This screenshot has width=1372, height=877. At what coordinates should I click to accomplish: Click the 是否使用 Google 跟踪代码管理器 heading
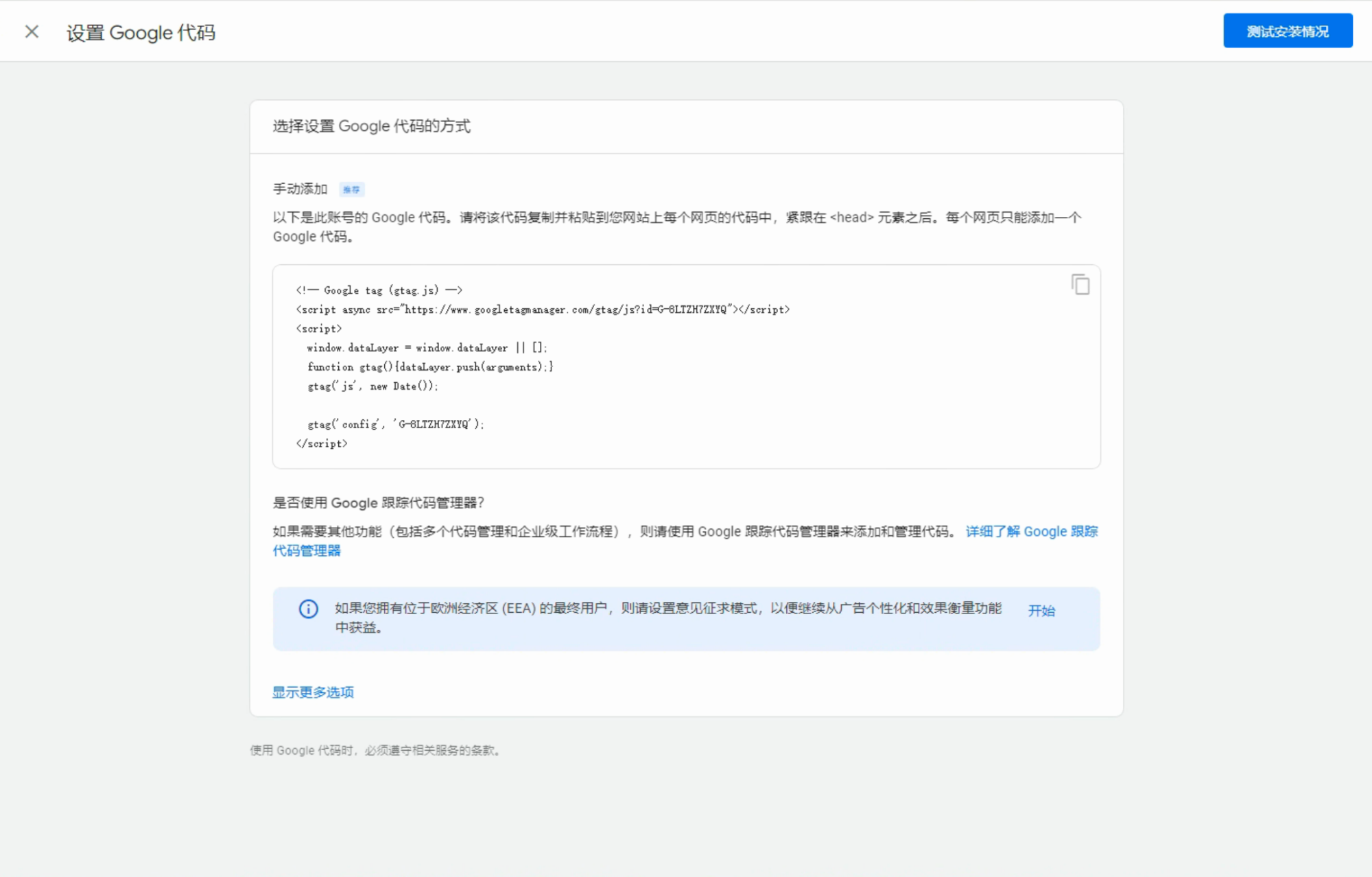pos(378,502)
